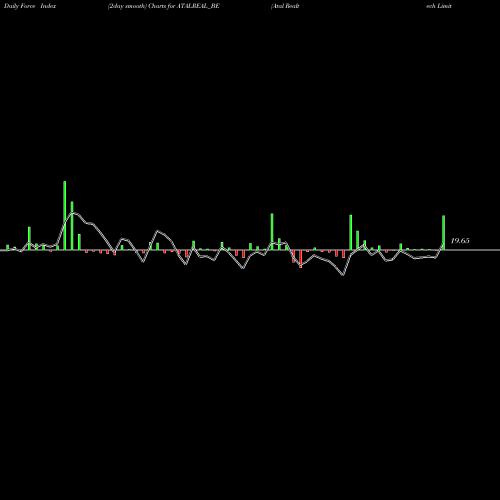Click the 'Daily Force Index' title text
The image size is (500, 500).
pos(30,6)
